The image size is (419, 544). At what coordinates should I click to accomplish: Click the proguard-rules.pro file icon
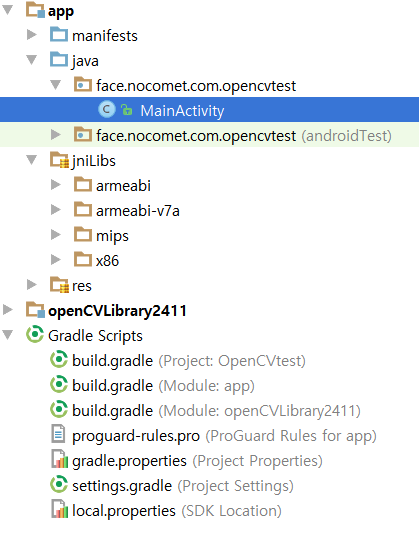click(x=58, y=434)
